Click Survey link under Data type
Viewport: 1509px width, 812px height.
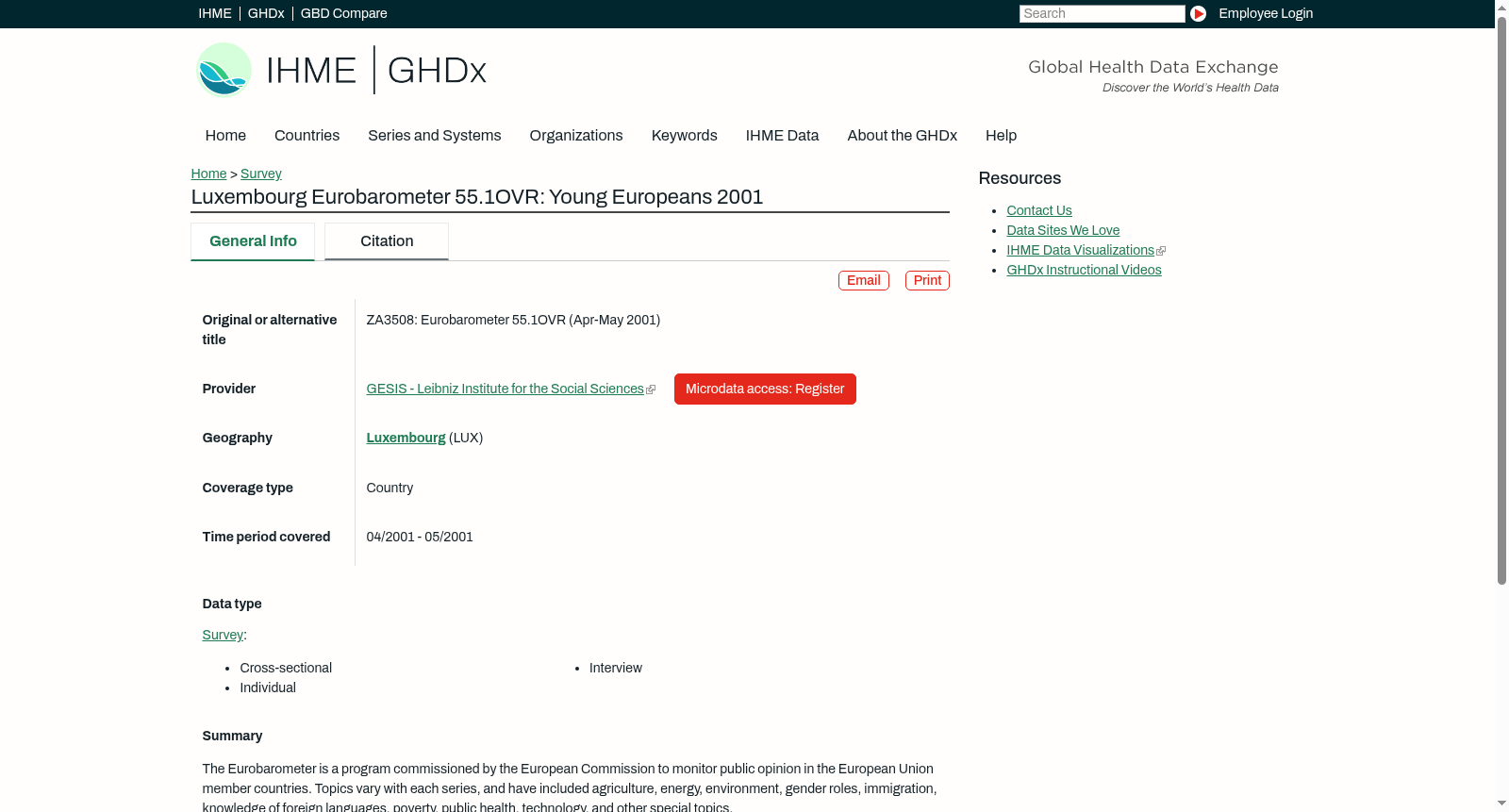(223, 635)
